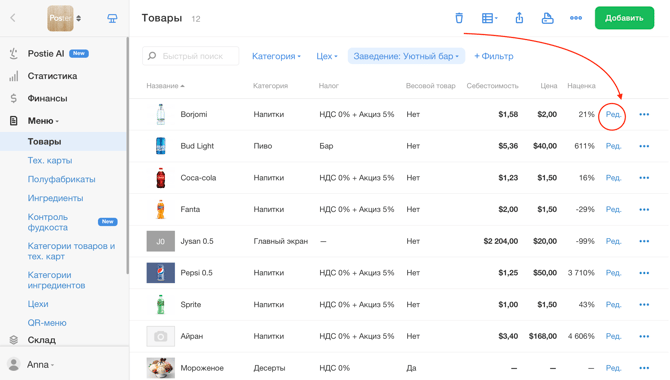Viewport: 670px width, 380px height.
Task: Click the Наценка column header
Action: (581, 86)
